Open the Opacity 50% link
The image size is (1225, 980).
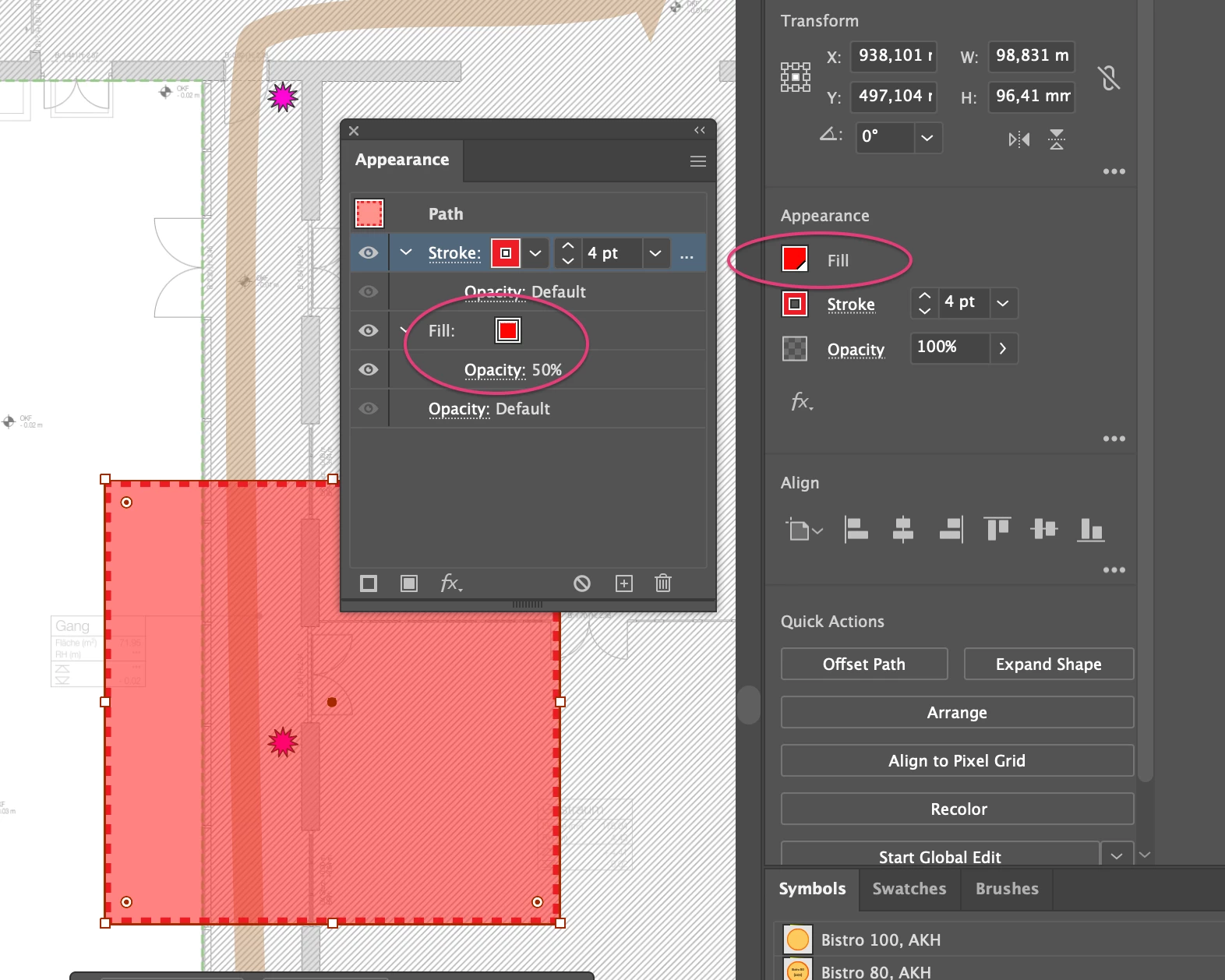coord(495,370)
